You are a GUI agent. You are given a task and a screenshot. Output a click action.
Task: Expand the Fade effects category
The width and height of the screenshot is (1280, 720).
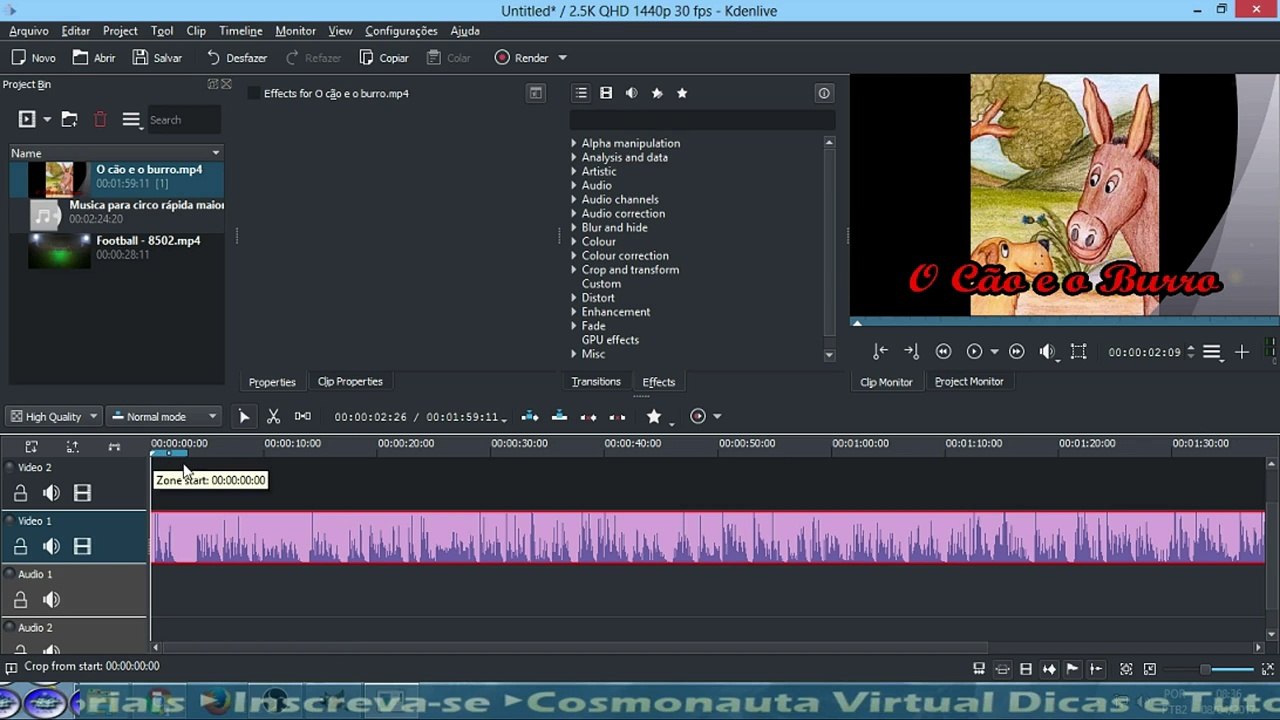click(x=574, y=325)
